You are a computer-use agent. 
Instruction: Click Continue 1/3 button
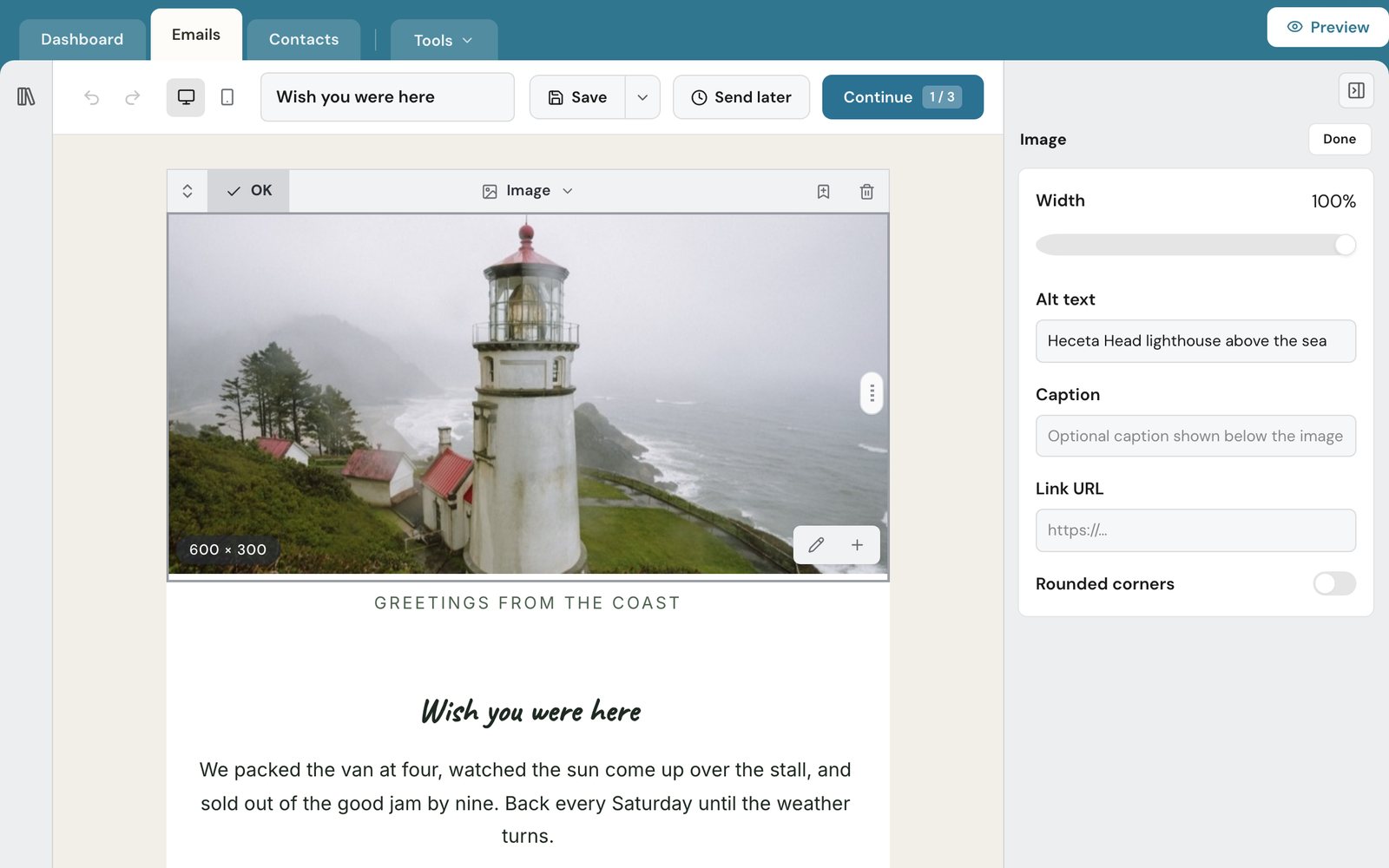(x=903, y=97)
